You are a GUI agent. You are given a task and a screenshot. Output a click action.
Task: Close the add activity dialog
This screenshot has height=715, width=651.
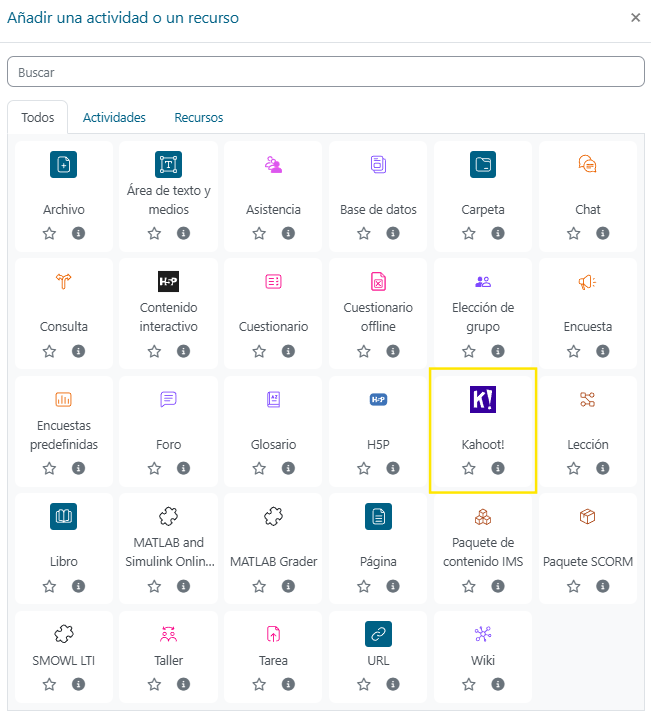coord(635,18)
